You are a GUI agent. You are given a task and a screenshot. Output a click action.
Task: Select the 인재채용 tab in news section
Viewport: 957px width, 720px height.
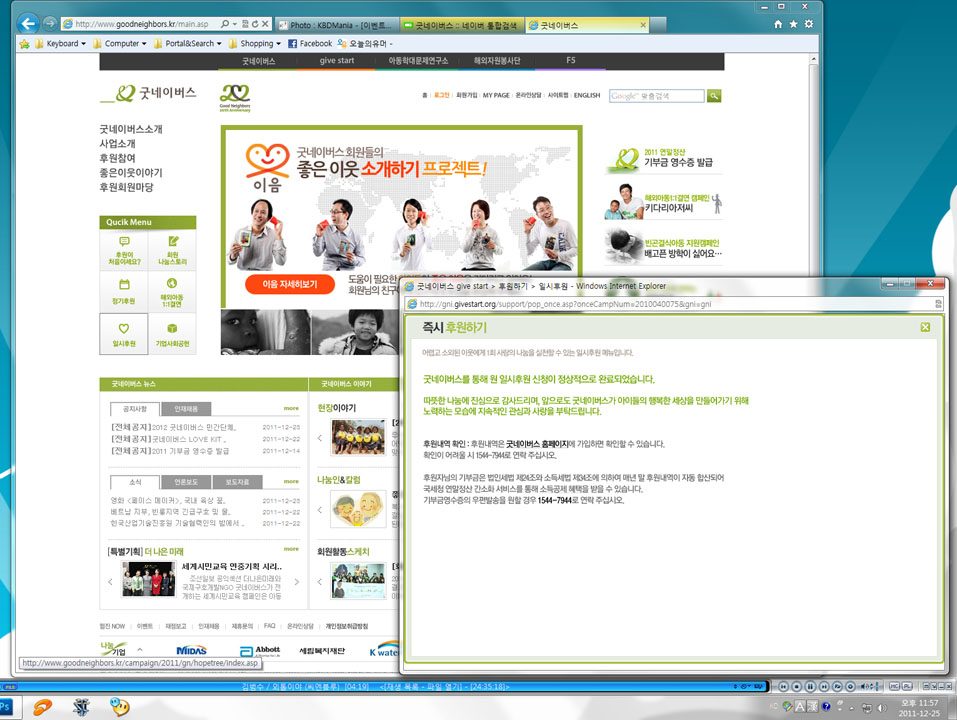(186, 409)
